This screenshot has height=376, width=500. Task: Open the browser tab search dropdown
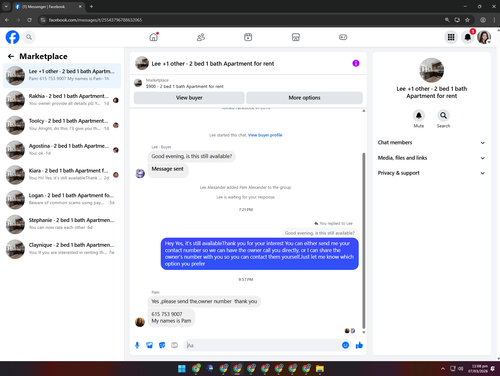[x=6, y=6]
